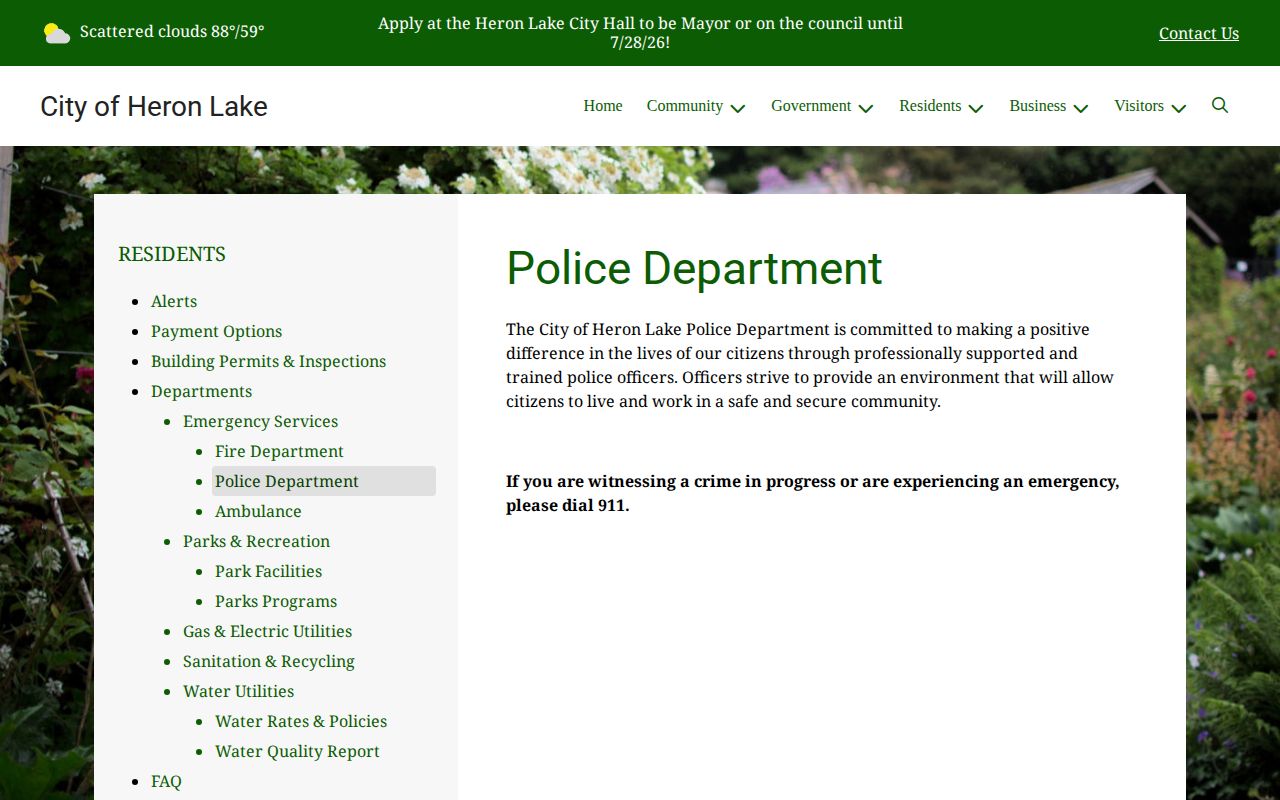Viewport: 1280px width, 800px height.
Task: Open Gas & Electric Utilities link
Action: (x=267, y=631)
